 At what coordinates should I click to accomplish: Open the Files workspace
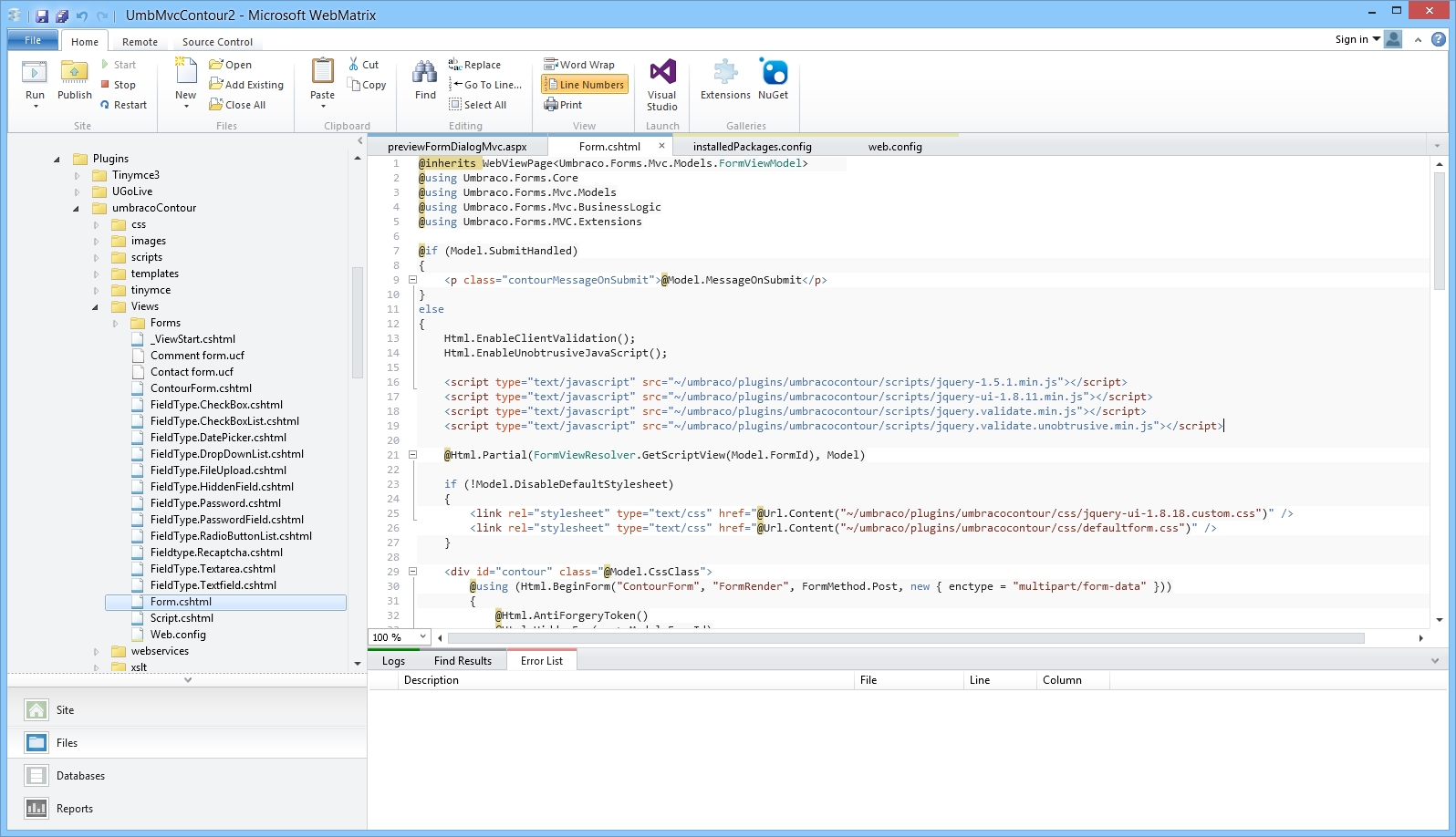coord(187,742)
